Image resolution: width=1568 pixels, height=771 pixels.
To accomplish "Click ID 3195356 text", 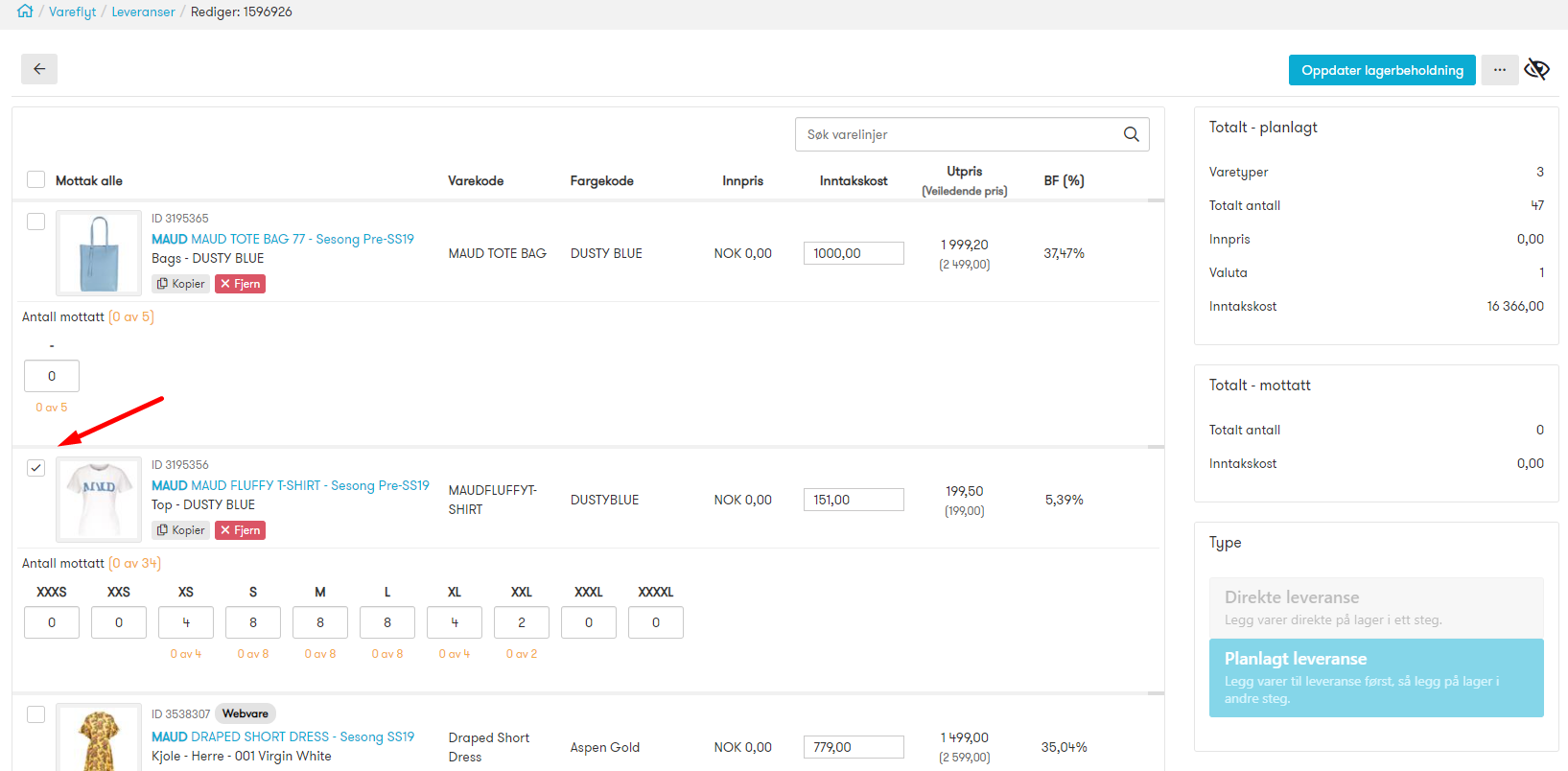I will click(x=180, y=465).
